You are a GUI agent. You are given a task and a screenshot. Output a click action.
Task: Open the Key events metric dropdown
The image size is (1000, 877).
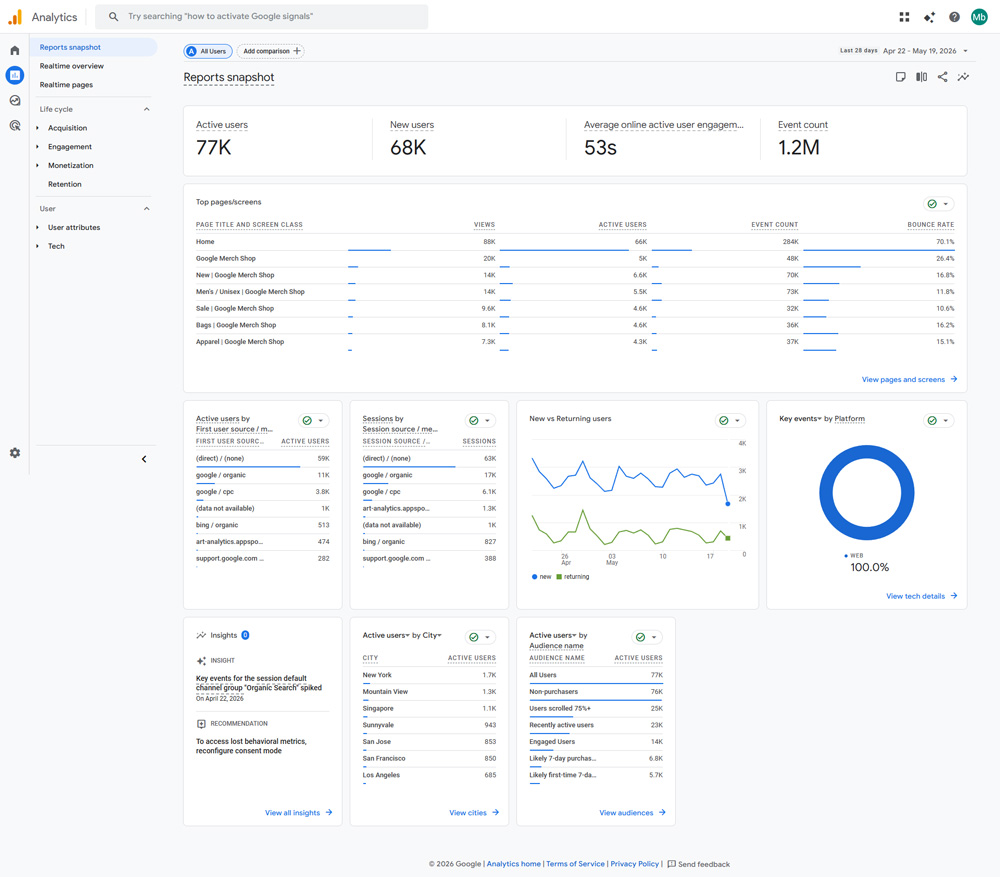pyautogui.click(x=800, y=419)
